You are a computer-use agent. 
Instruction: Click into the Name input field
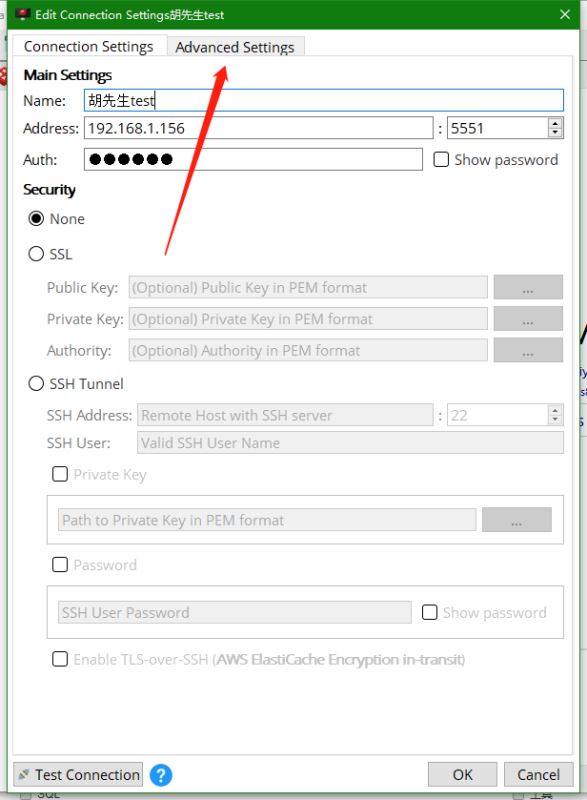324,100
